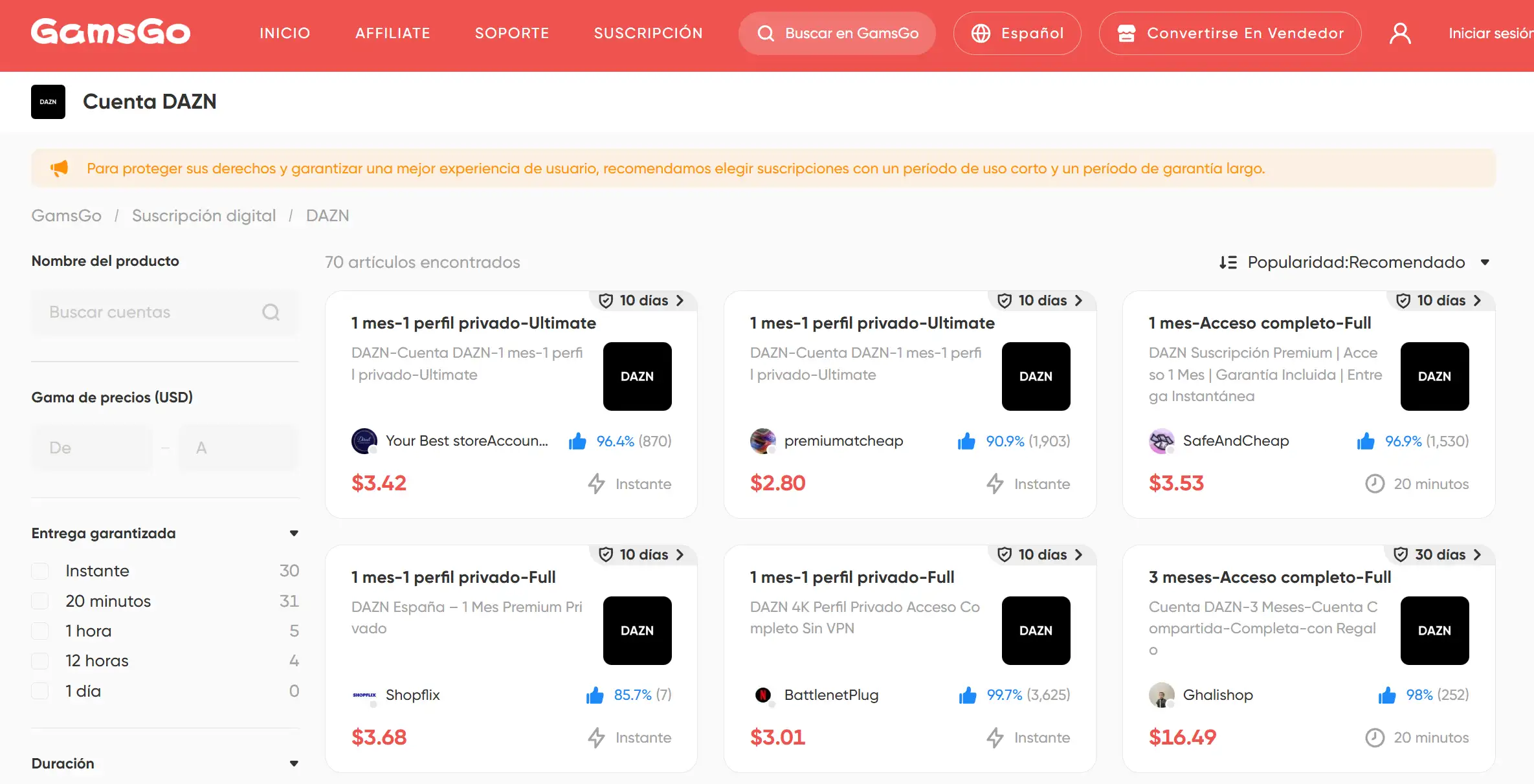The height and width of the screenshot is (784, 1534).
Task: Click the GamsGo logo
Action: click(111, 32)
